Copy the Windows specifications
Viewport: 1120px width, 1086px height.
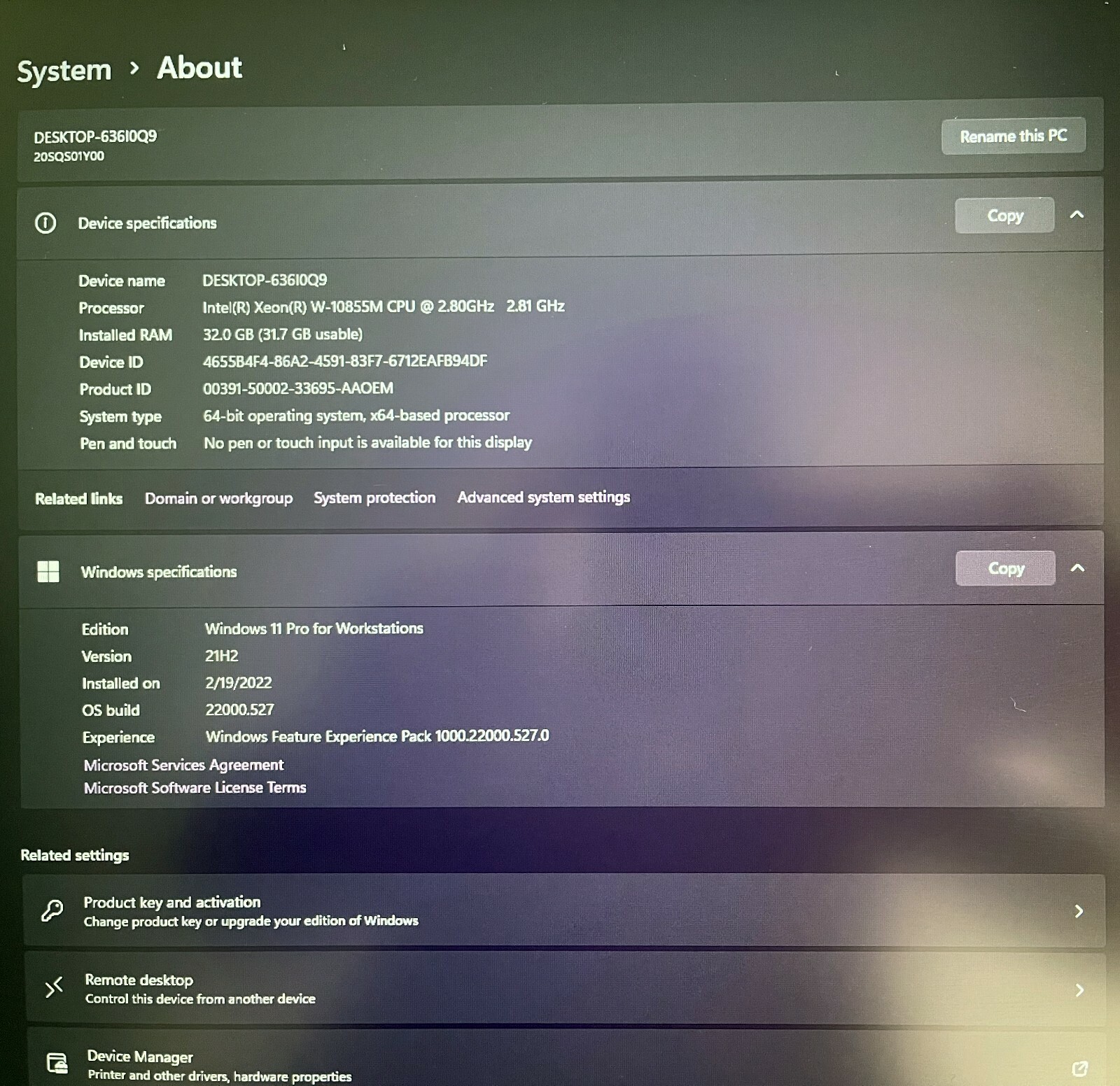click(x=1005, y=568)
